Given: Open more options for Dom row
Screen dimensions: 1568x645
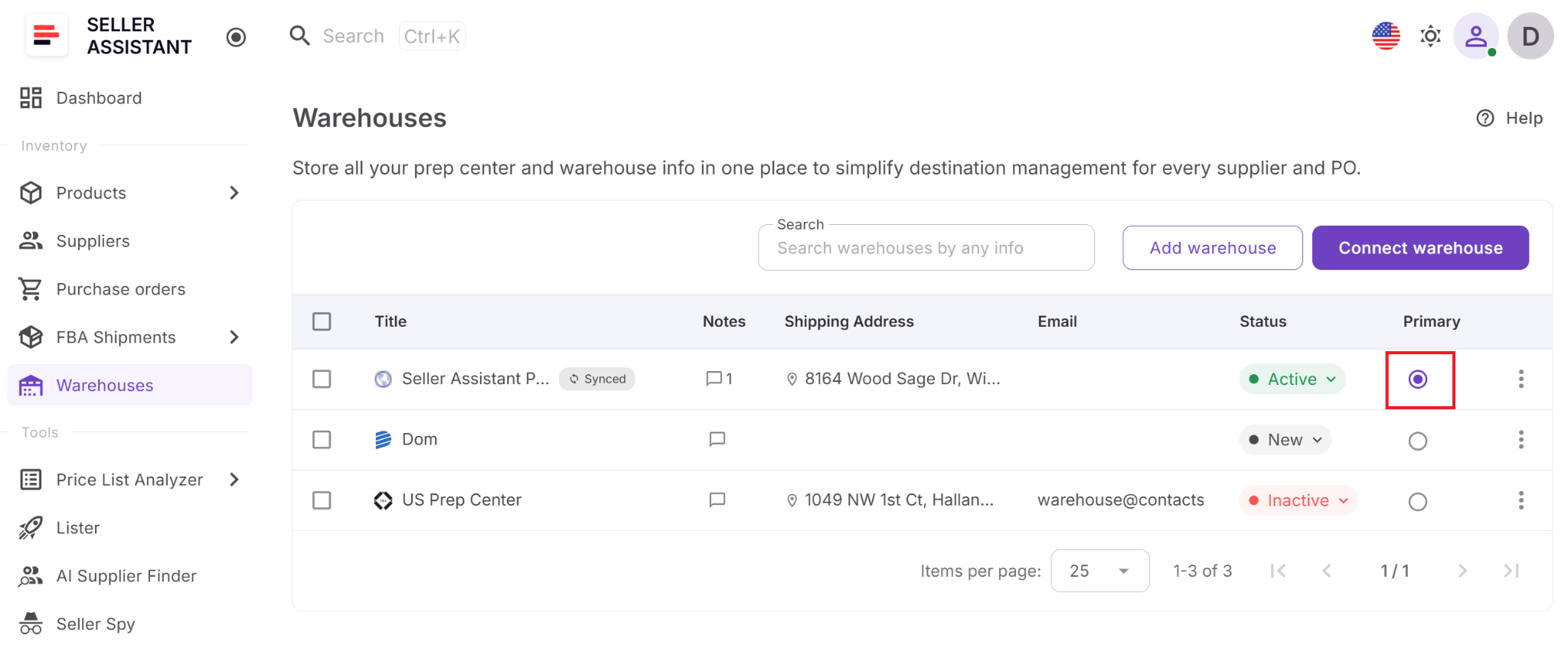Looking at the screenshot, I should pos(1521,439).
